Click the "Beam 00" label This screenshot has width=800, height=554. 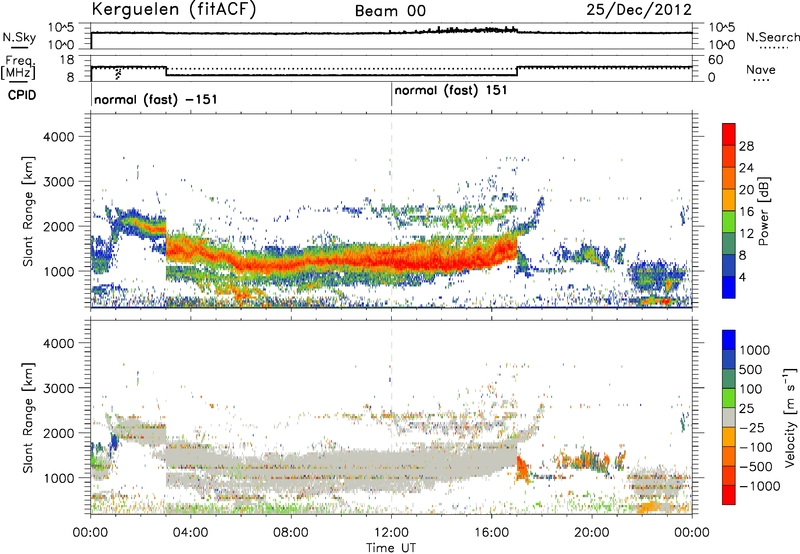point(390,11)
